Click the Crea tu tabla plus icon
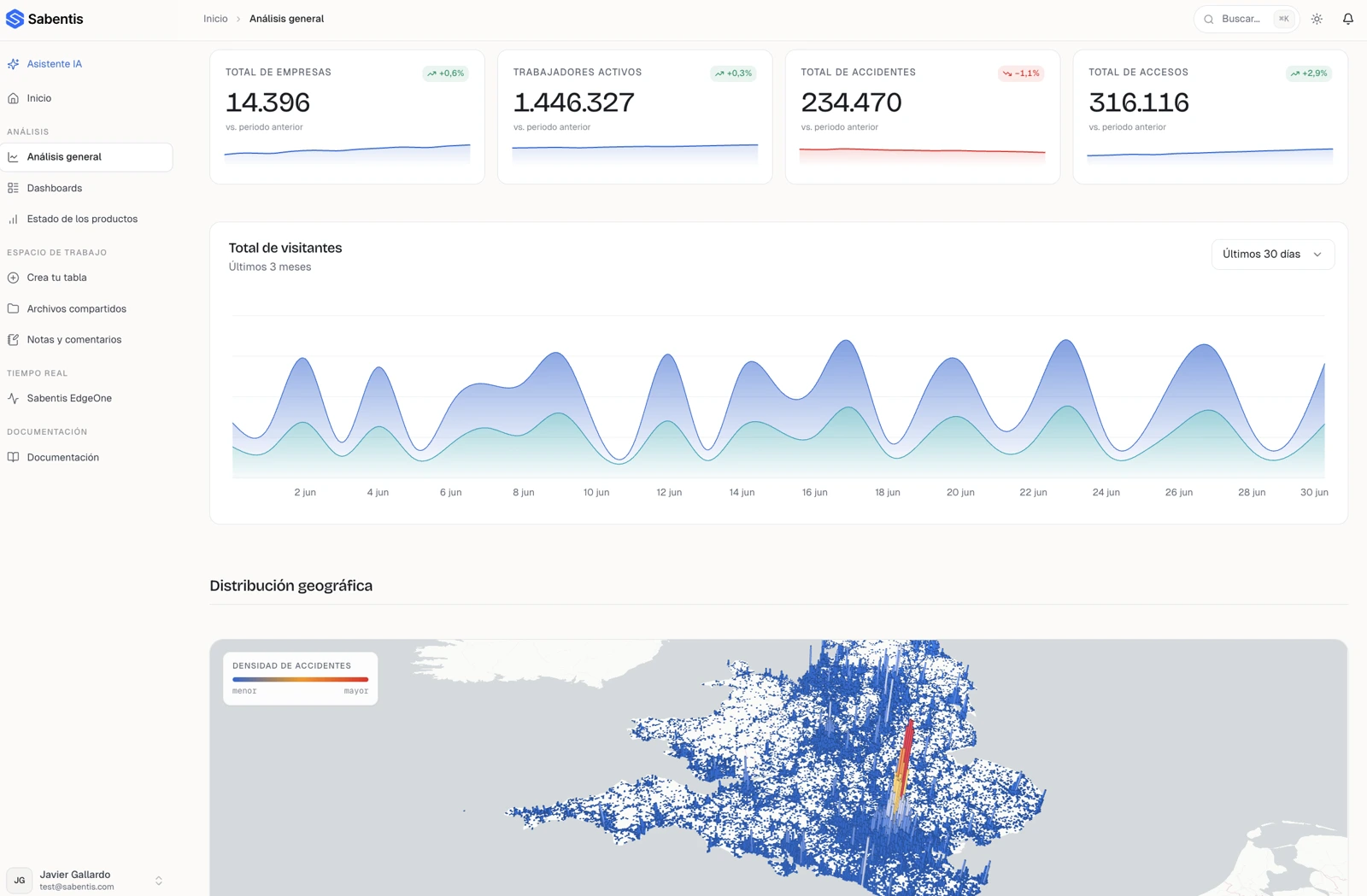 pyautogui.click(x=13, y=278)
